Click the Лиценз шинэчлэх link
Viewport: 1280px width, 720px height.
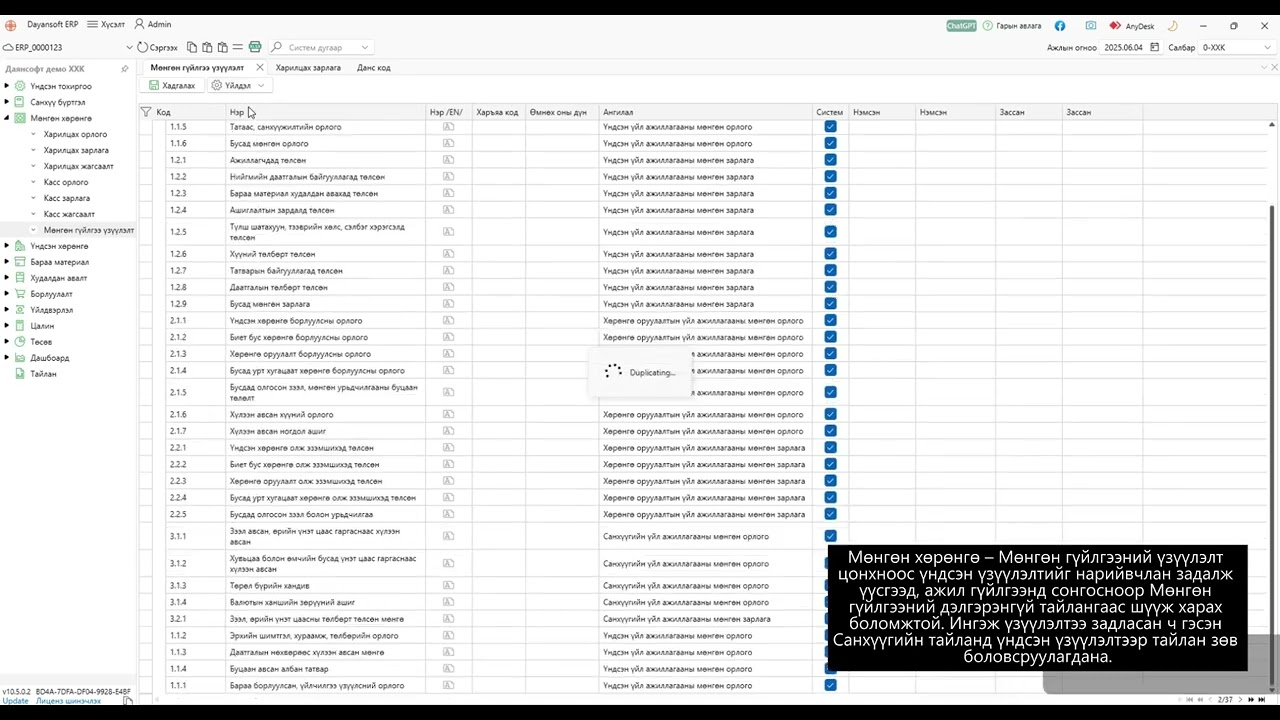pyautogui.click(x=69, y=701)
